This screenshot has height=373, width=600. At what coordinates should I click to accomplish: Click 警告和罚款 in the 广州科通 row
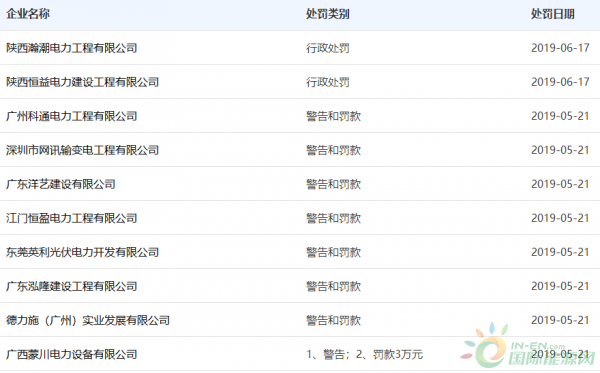tap(333, 116)
